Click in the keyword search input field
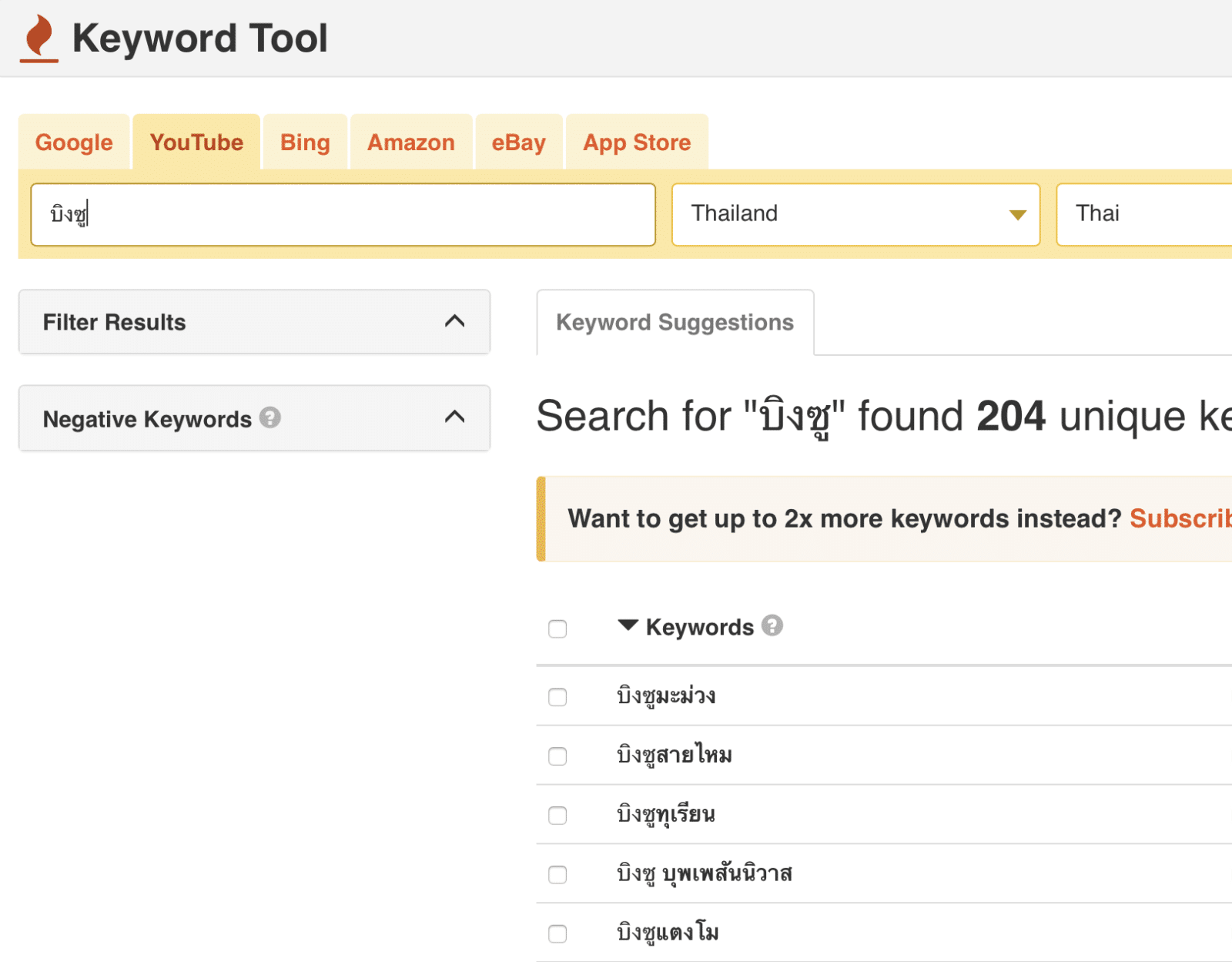The height and width of the screenshot is (962, 1232). click(x=343, y=214)
